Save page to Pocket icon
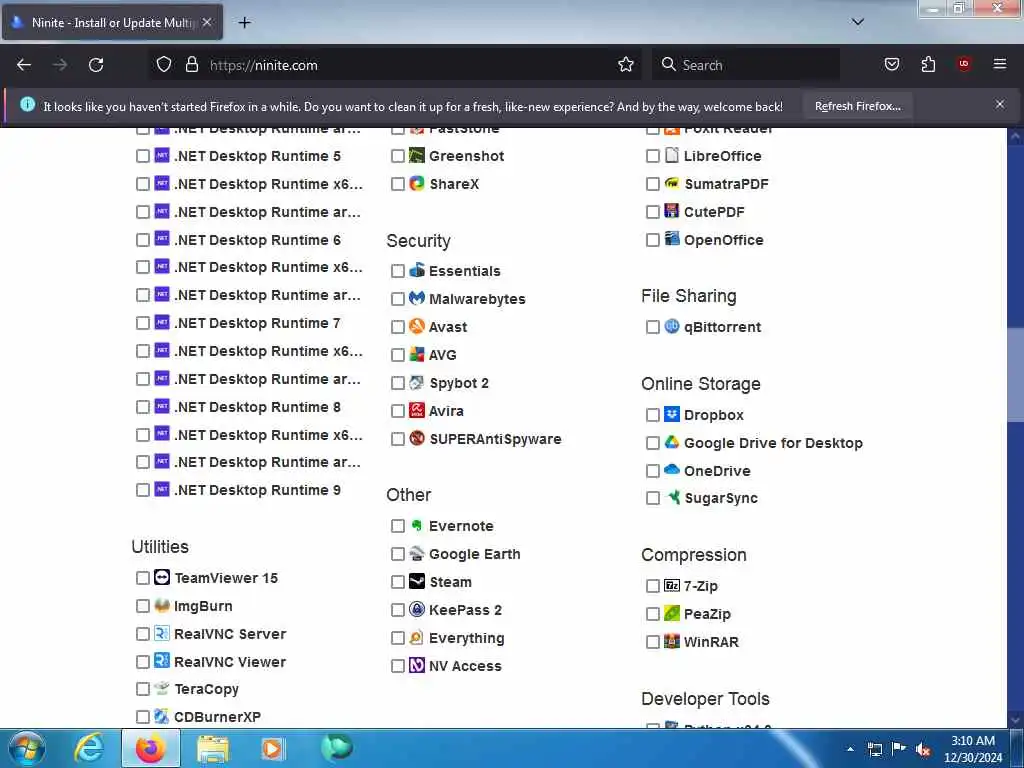 coord(892,64)
